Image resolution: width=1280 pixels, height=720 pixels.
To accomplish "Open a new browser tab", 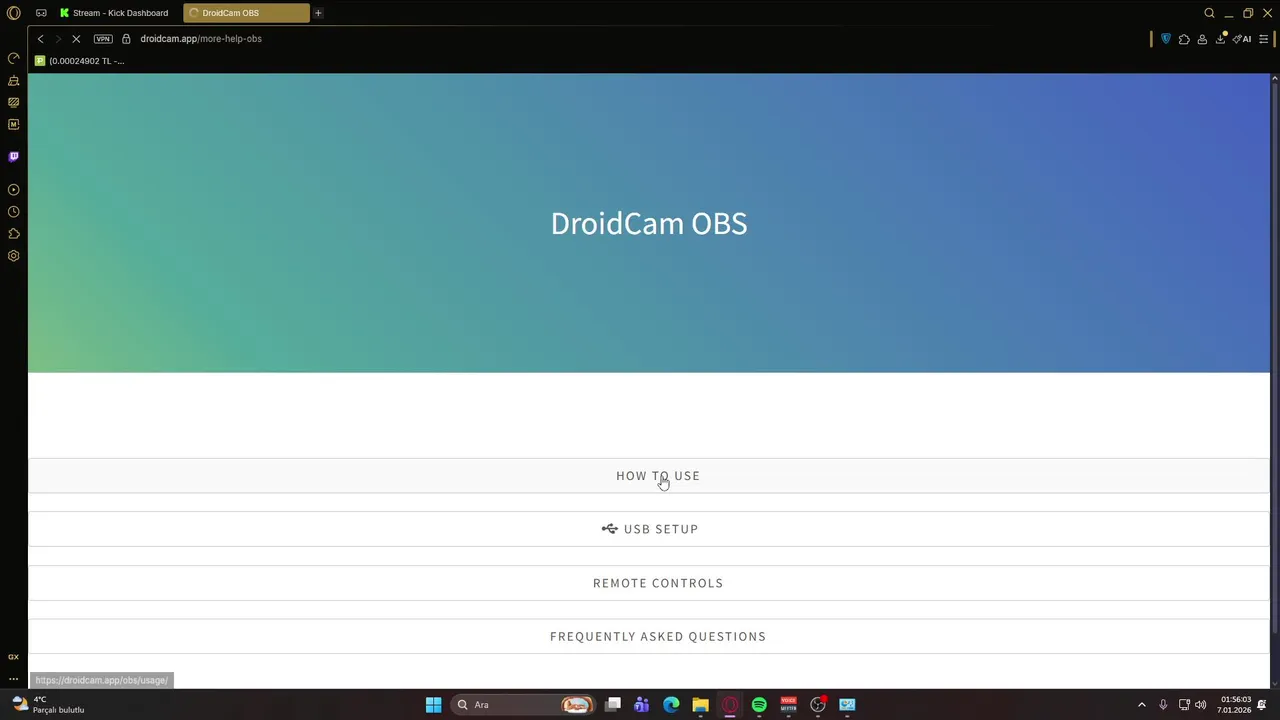I will coord(318,13).
